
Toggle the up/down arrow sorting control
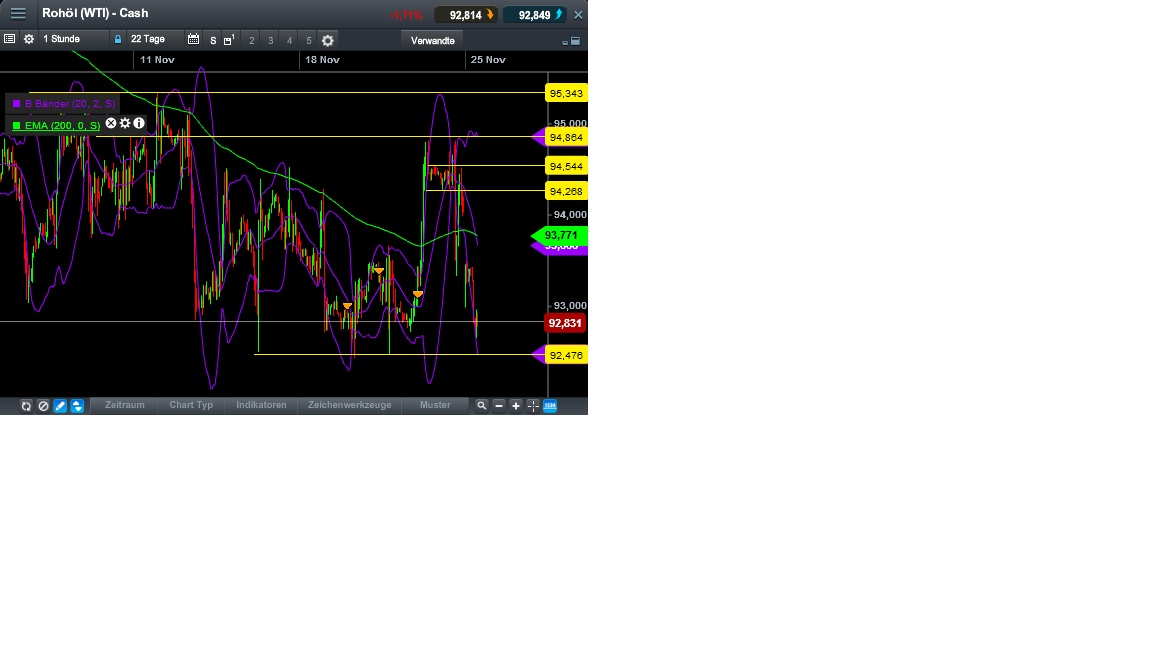click(75, 405)
